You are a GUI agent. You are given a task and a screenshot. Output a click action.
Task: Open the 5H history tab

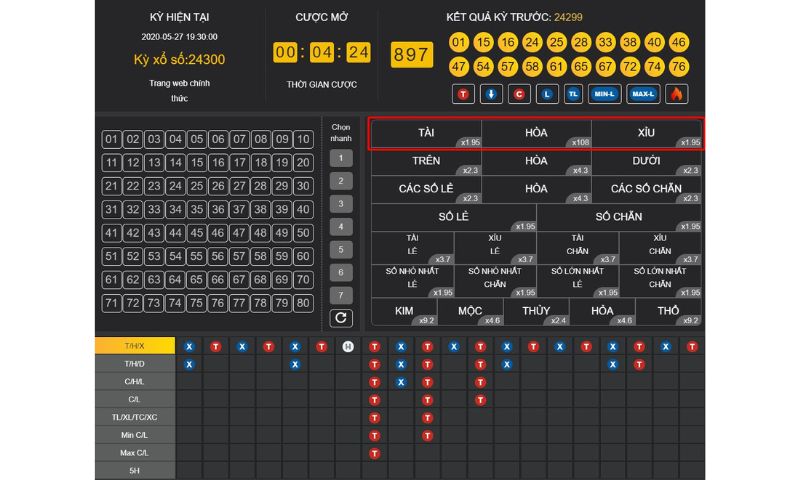pos(135,471)
